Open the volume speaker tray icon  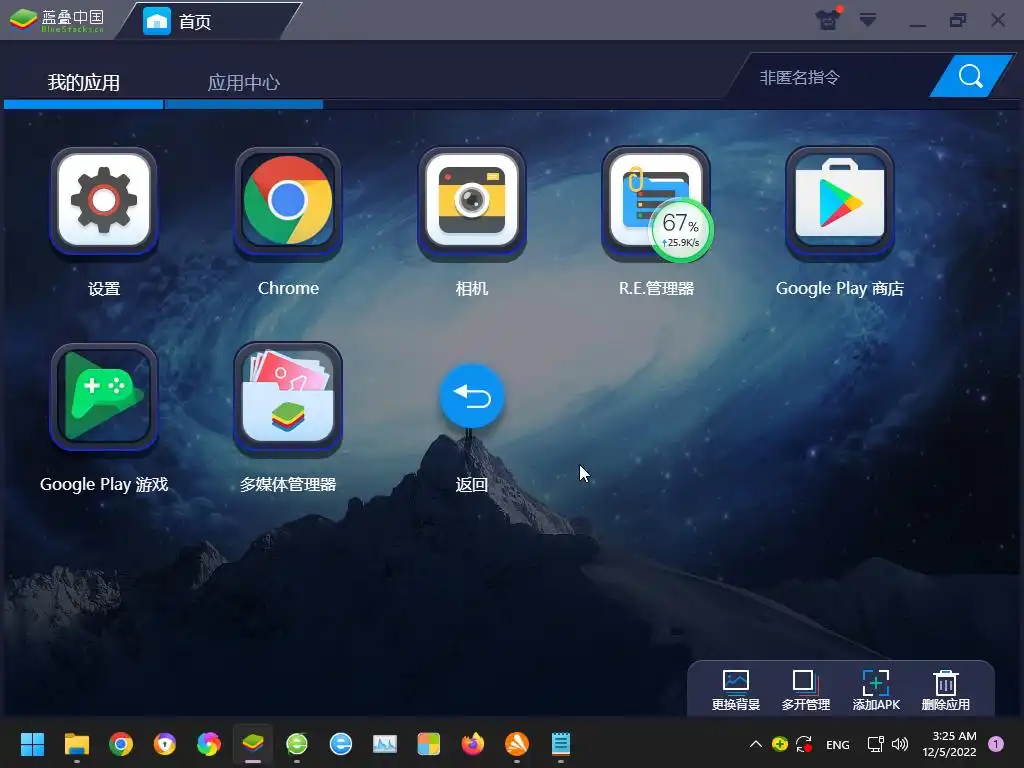tap(900, 744)
